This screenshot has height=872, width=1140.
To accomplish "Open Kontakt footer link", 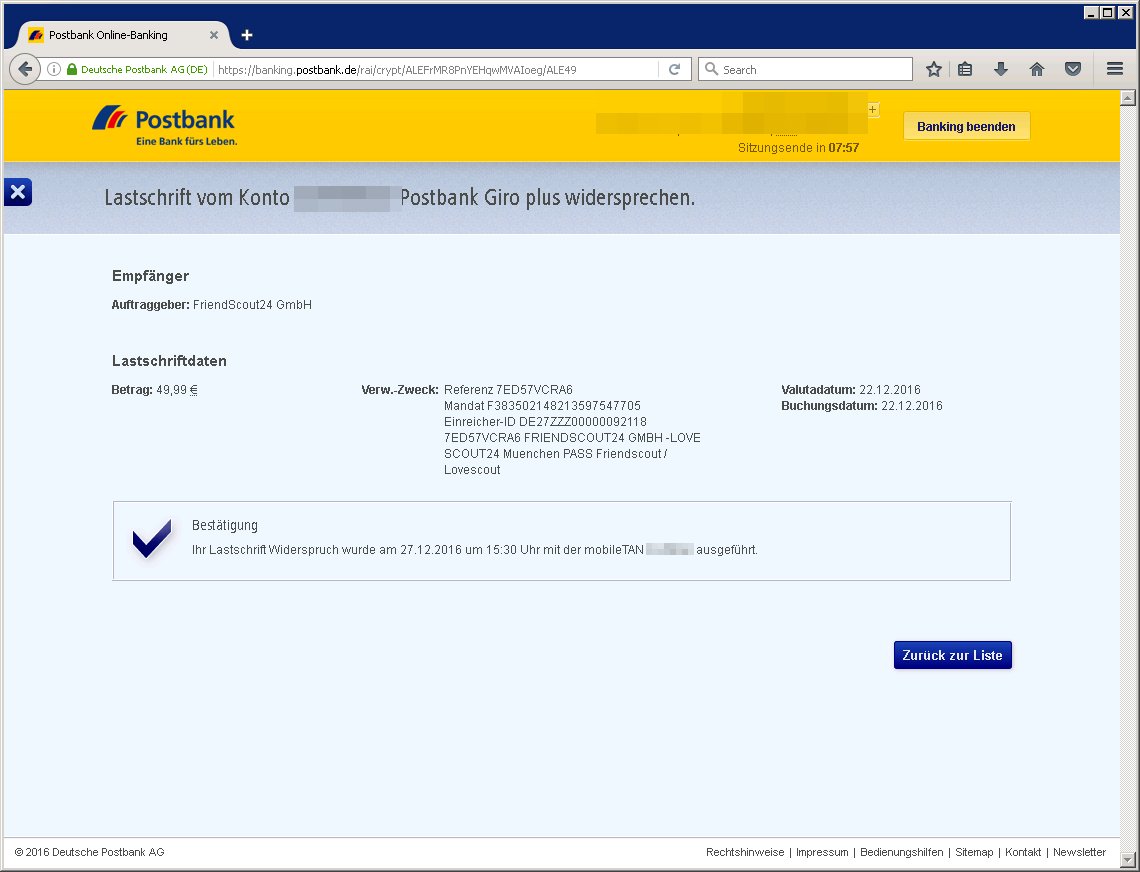I will pyautogui.click(x=1023, y=852).
